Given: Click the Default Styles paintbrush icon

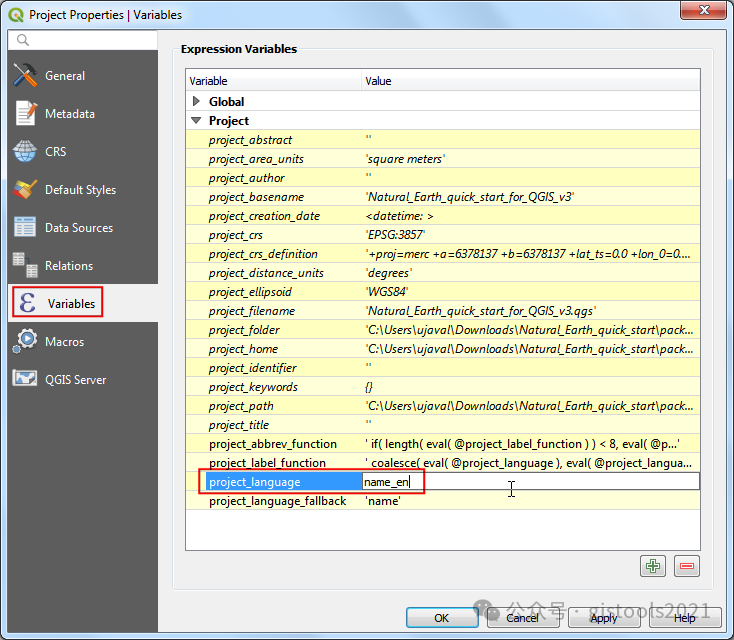Looking at the screenshot, I should point(25,189).
